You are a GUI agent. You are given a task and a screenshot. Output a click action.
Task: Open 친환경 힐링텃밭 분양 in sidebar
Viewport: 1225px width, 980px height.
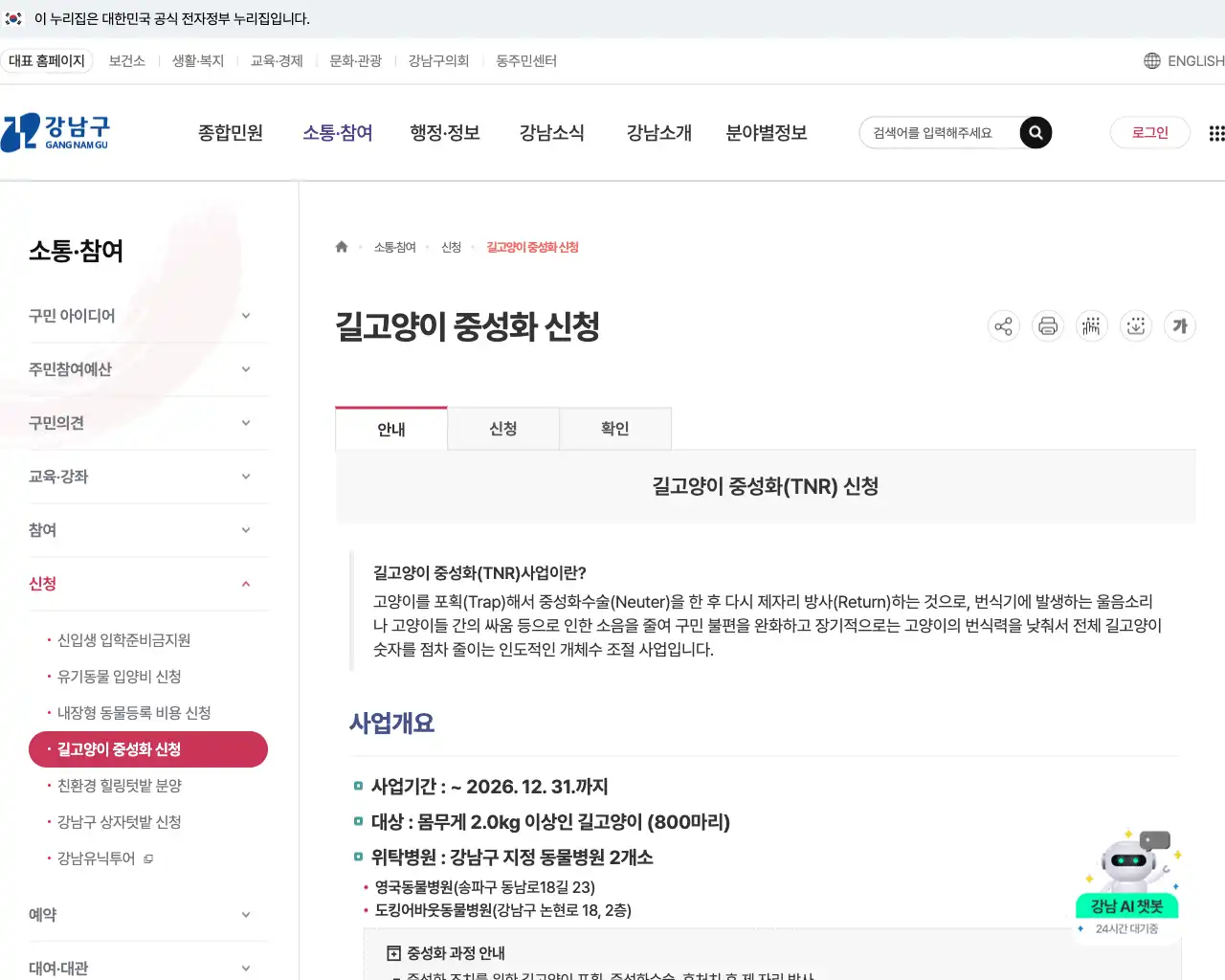(x=120, y=786)
